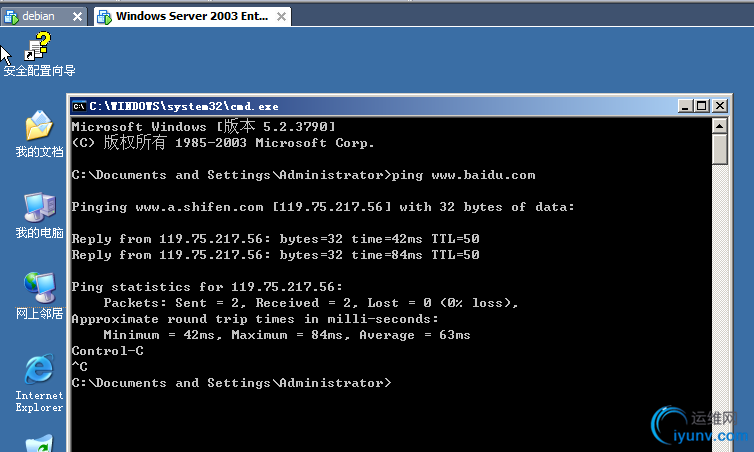
Task: Select the 我的文档 folder icon
Action: tap(39, 134)
